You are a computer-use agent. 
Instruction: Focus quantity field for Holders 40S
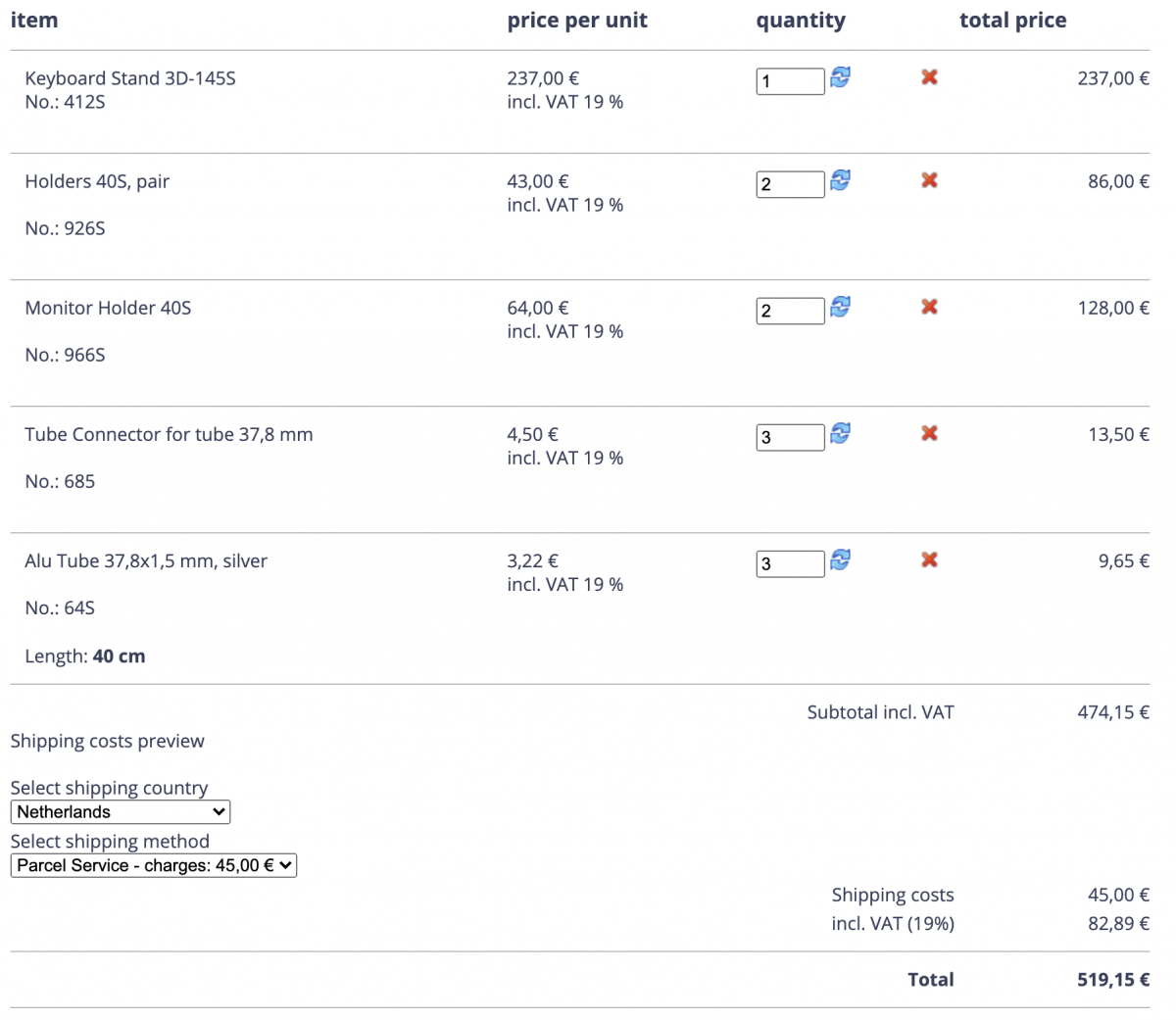791,184
